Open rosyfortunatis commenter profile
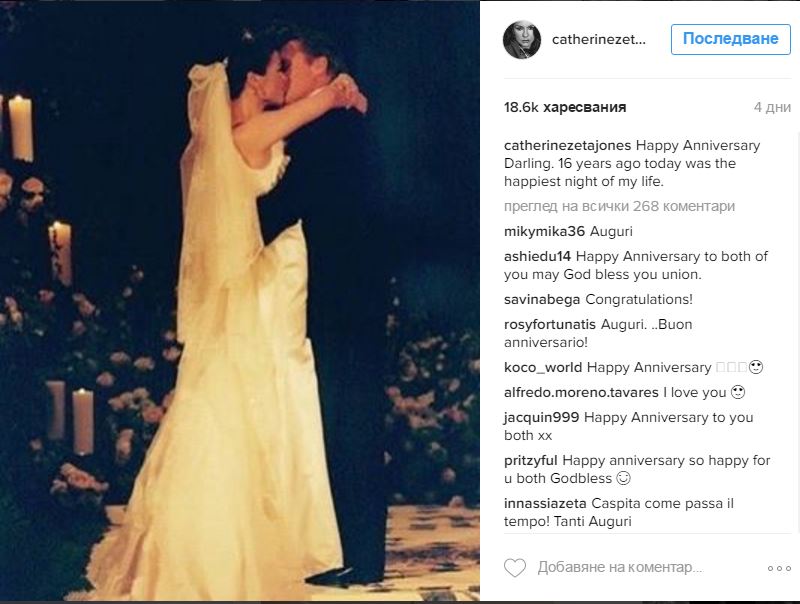The image size is (800, 604). pos(549,324)
